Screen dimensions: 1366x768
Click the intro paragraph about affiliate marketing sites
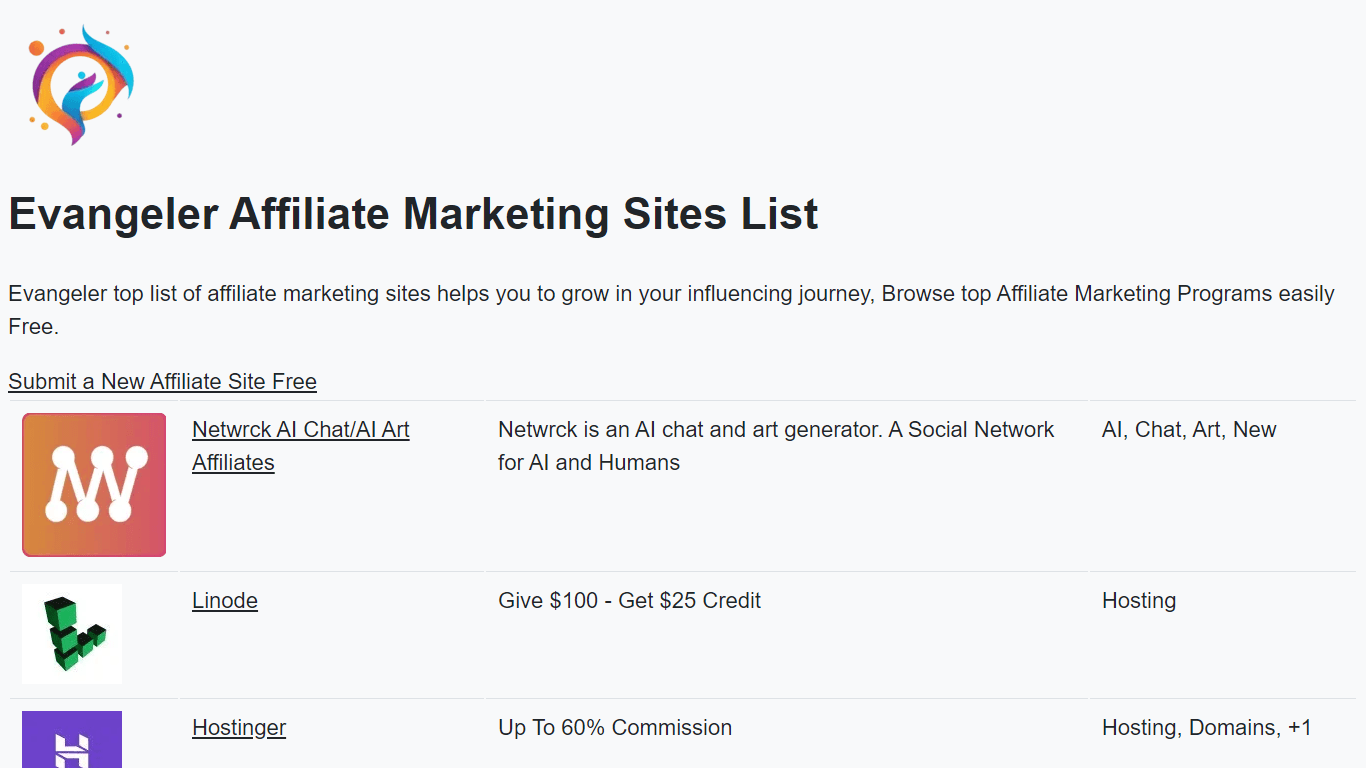pyautogui.click(x=671, y=310)
